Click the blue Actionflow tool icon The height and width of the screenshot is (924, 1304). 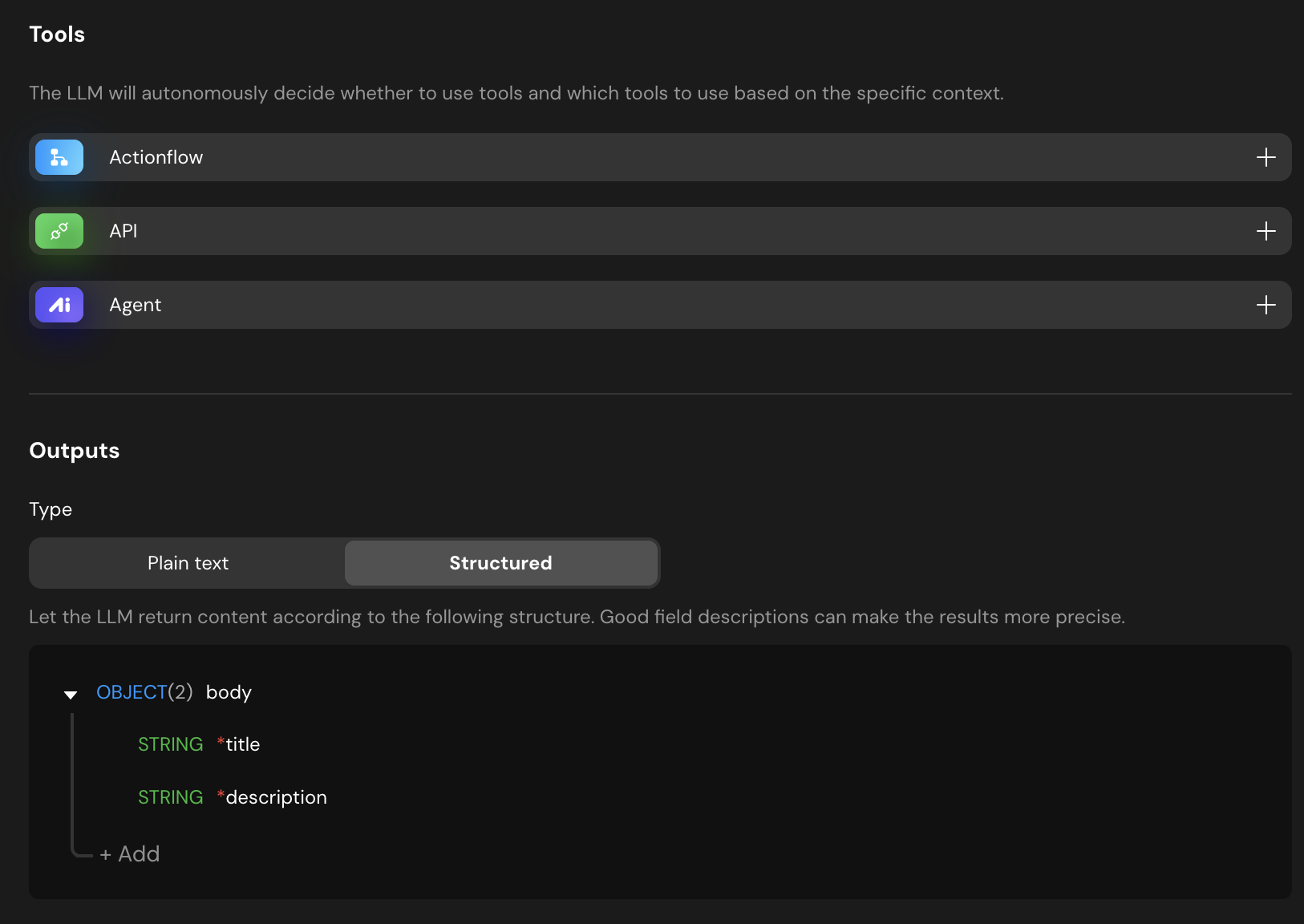coord(59,157)
